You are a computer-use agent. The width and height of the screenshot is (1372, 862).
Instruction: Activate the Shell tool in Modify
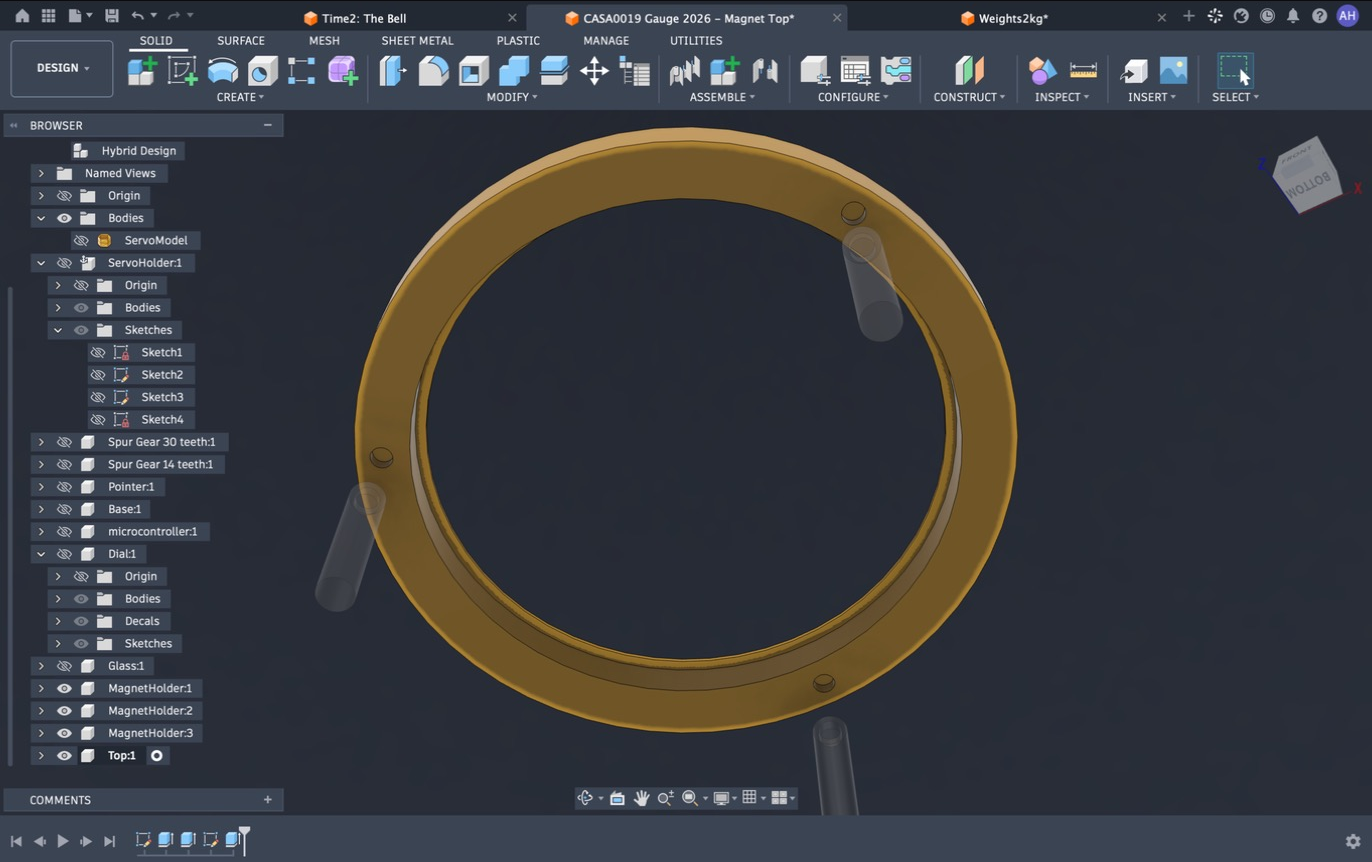click(473, 71)
